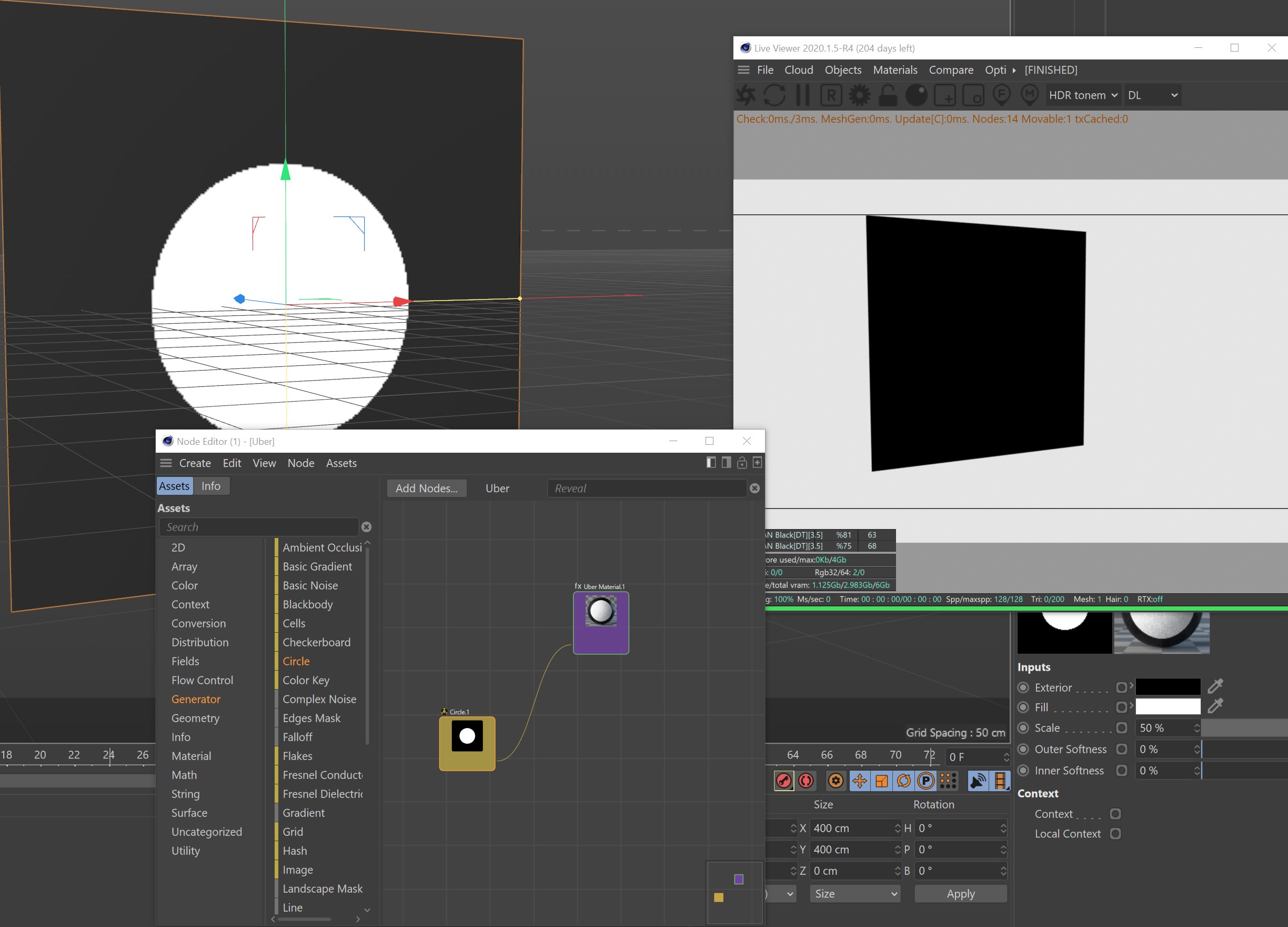
Task: Open the DL kernel dropdown
Action: pyautogui.click(x=1152, y=95)
